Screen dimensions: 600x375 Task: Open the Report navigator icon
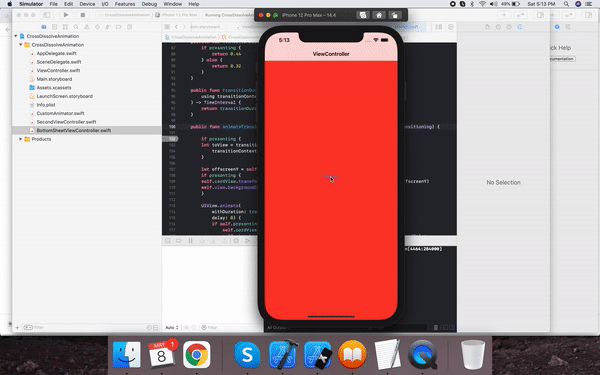[x=129, y=27]
